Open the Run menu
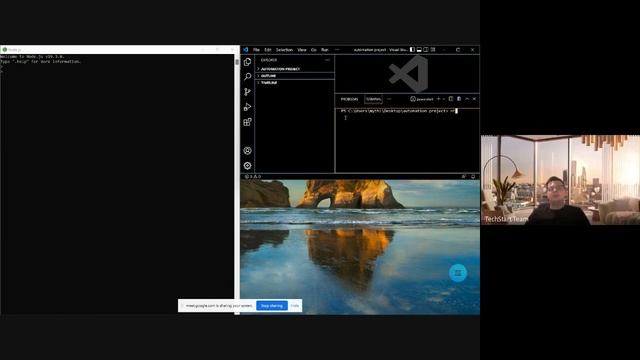This screenshot has width=640, height=360. (x=325, y=50)
